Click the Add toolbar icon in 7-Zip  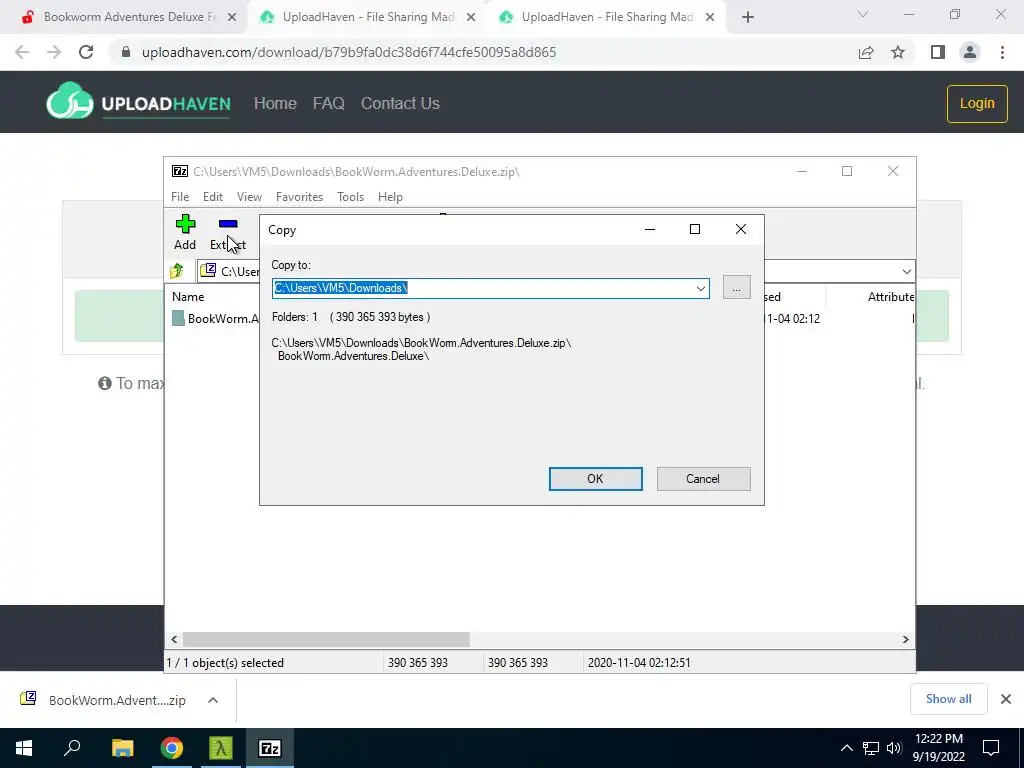point(185,232)
